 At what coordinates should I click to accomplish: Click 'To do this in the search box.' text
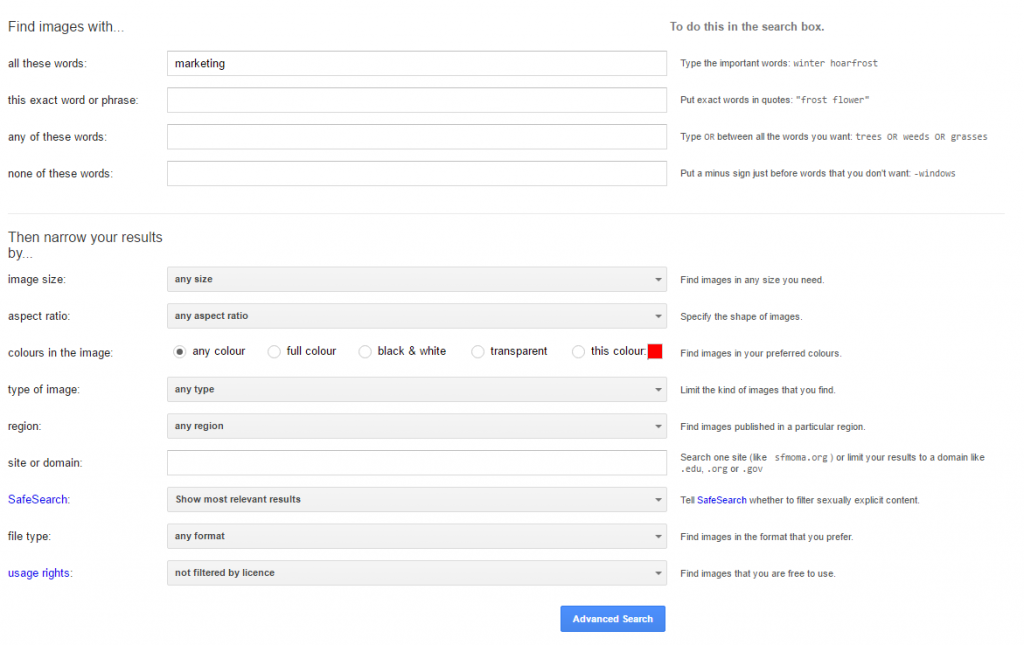point(747,27)
